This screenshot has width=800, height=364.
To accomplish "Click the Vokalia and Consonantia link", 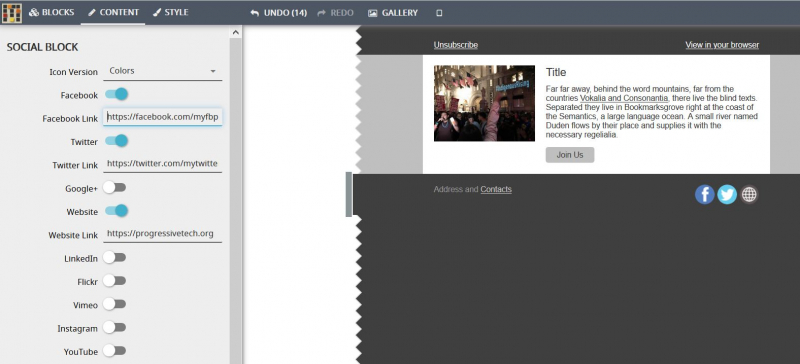I will point(624,98).
